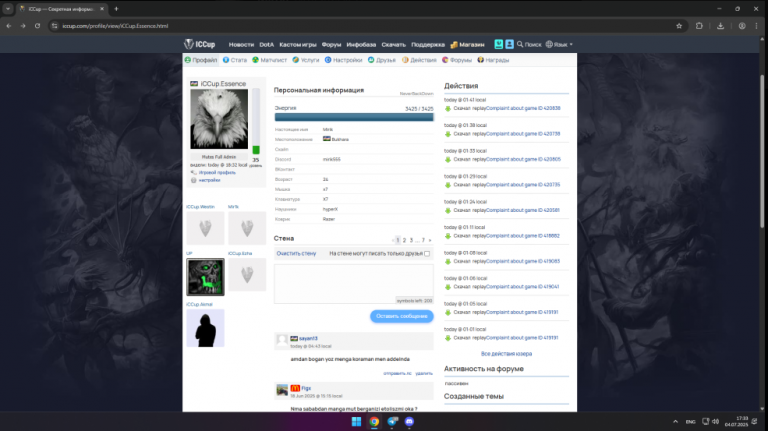The width and height of the screenshot is (768, 431).
Task: Click the download icon next to game ID 420735
Action: (448, 185)
